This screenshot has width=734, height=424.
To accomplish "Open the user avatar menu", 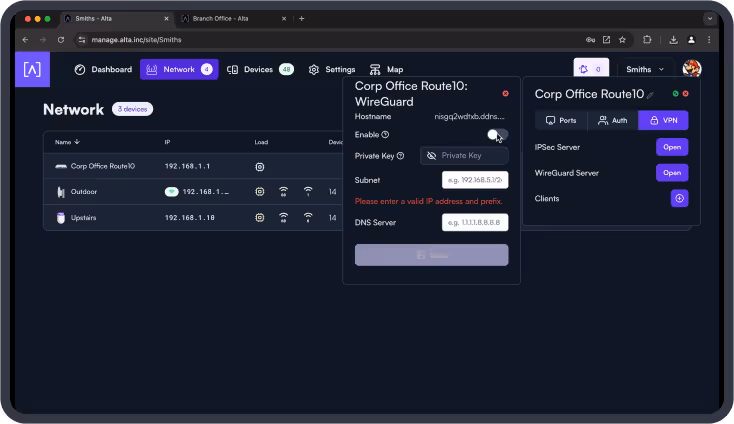I will [x=692, y=69].
